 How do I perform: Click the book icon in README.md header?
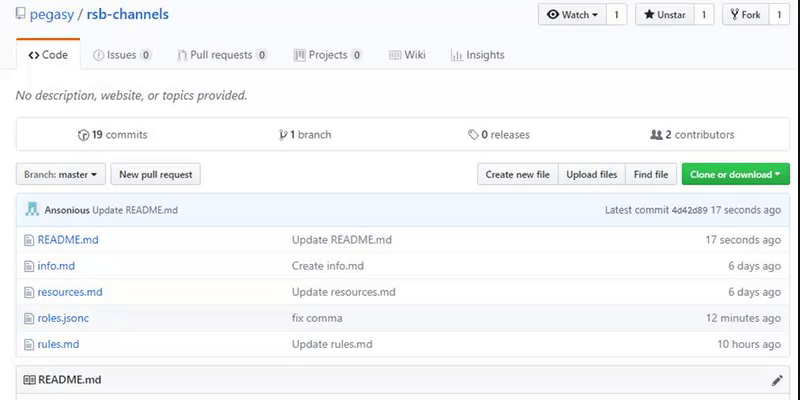30,380
